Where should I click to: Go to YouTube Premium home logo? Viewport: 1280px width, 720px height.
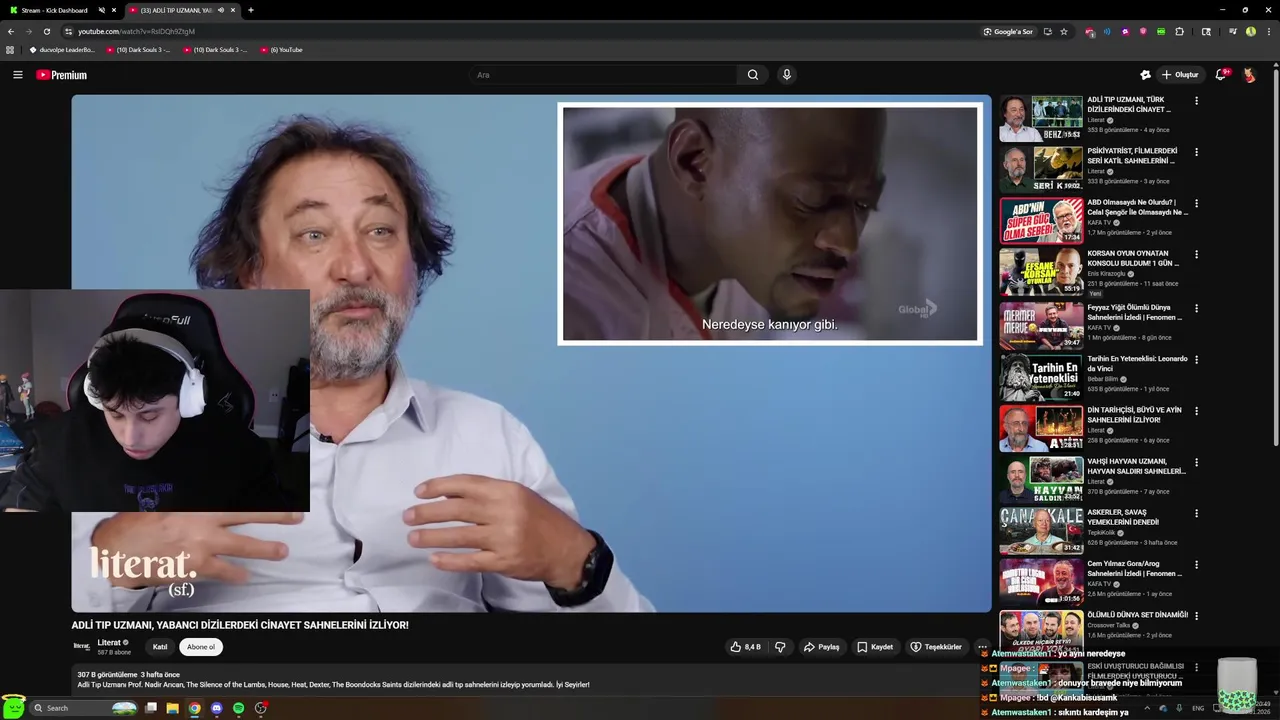tap(61, 75)
